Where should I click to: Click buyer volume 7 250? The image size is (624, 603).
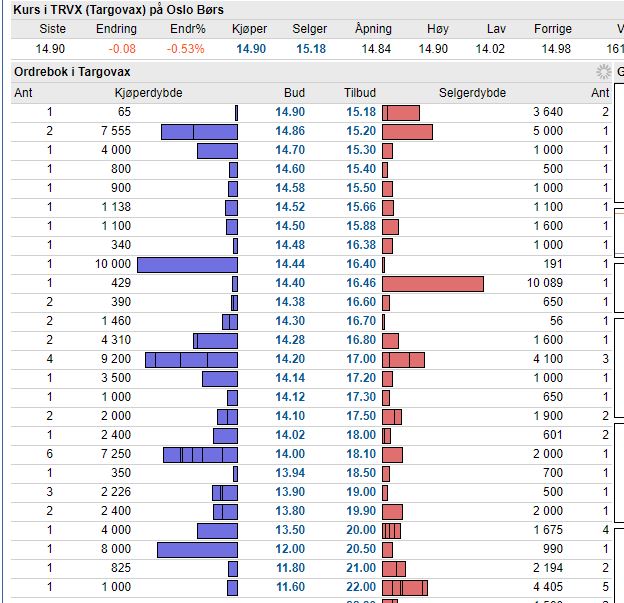(x=116, y=454)
